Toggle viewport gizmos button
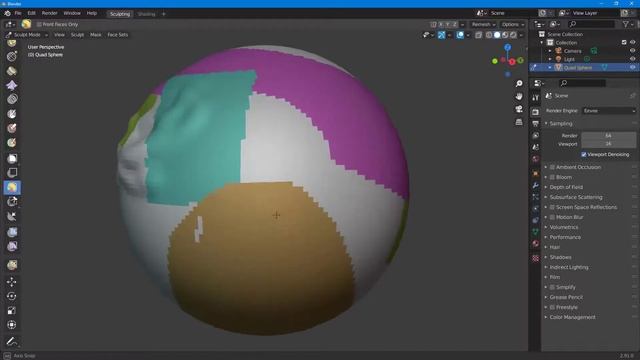 pos(441,35)
